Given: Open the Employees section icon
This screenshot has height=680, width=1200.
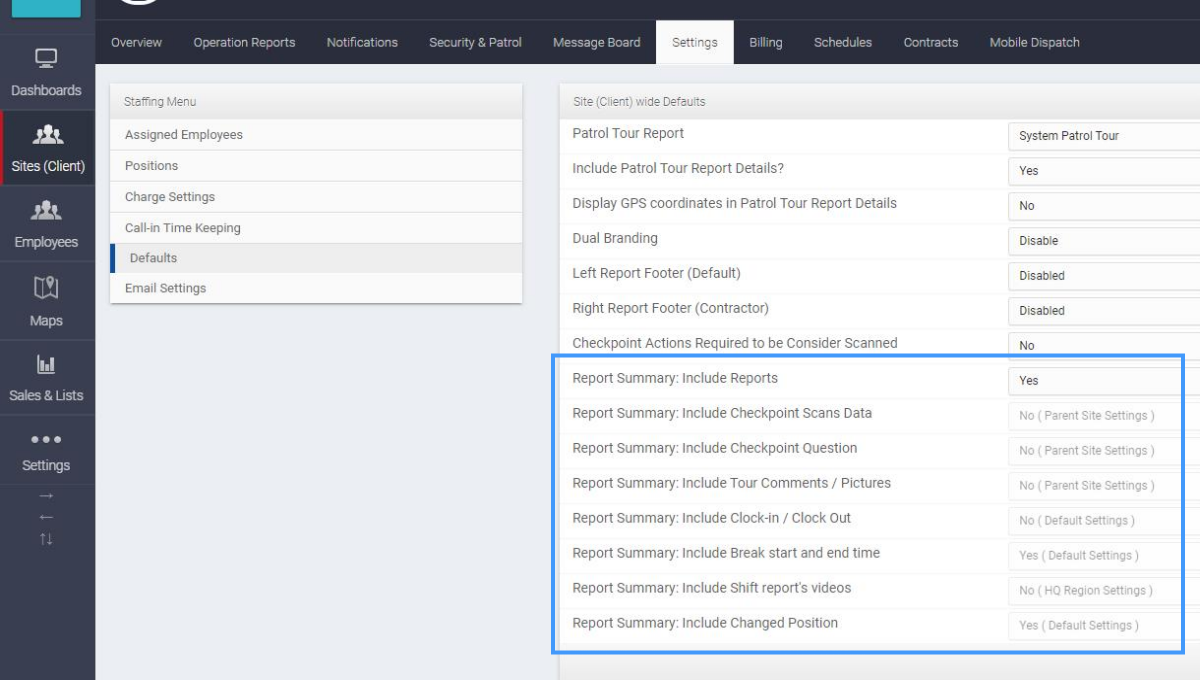Looking at the screenshot, I should pyautogui.click(x=47, y=224).
